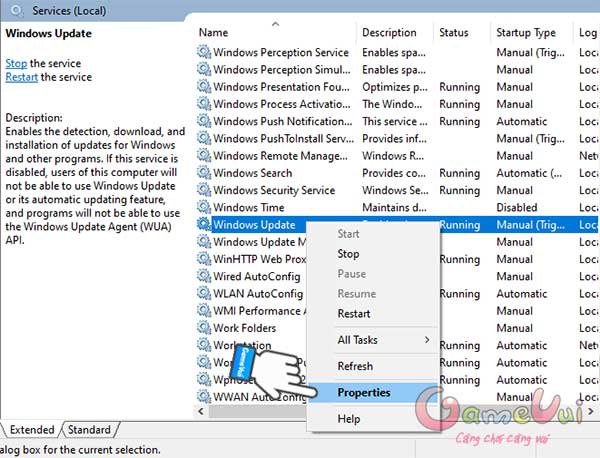Click gear icon of Wired AutoConfig
The image size is (600, 458).
tap(204, 276)
